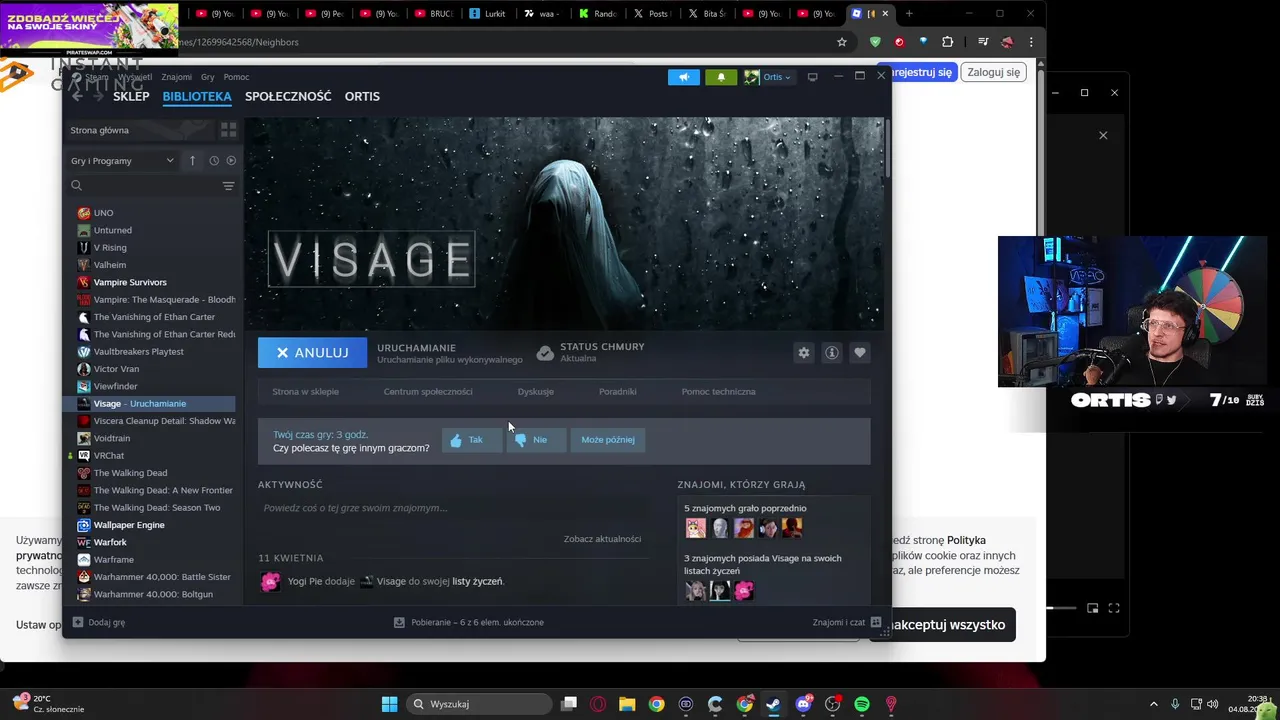Open File Explorer from taskbar
This screenshot has width=1280, height=720.
[x=627, y=704]
